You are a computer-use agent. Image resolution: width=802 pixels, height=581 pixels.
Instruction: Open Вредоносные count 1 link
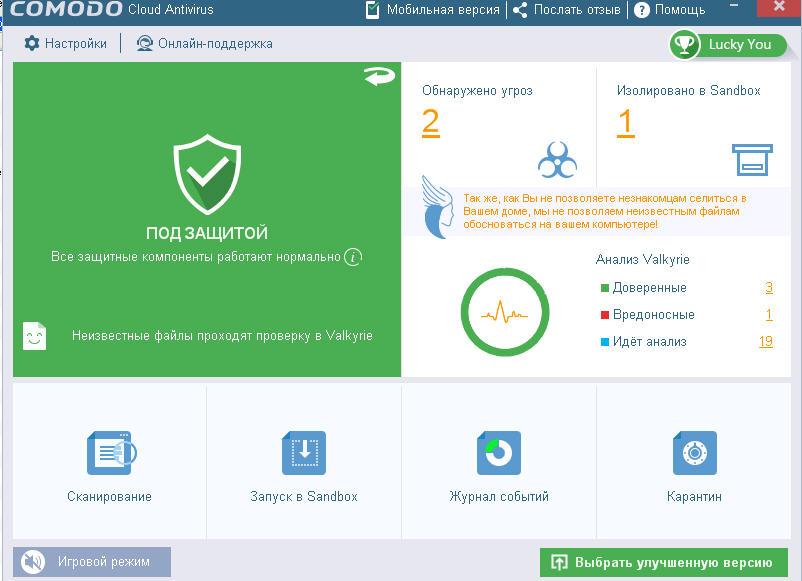click(x=769, y=315)
